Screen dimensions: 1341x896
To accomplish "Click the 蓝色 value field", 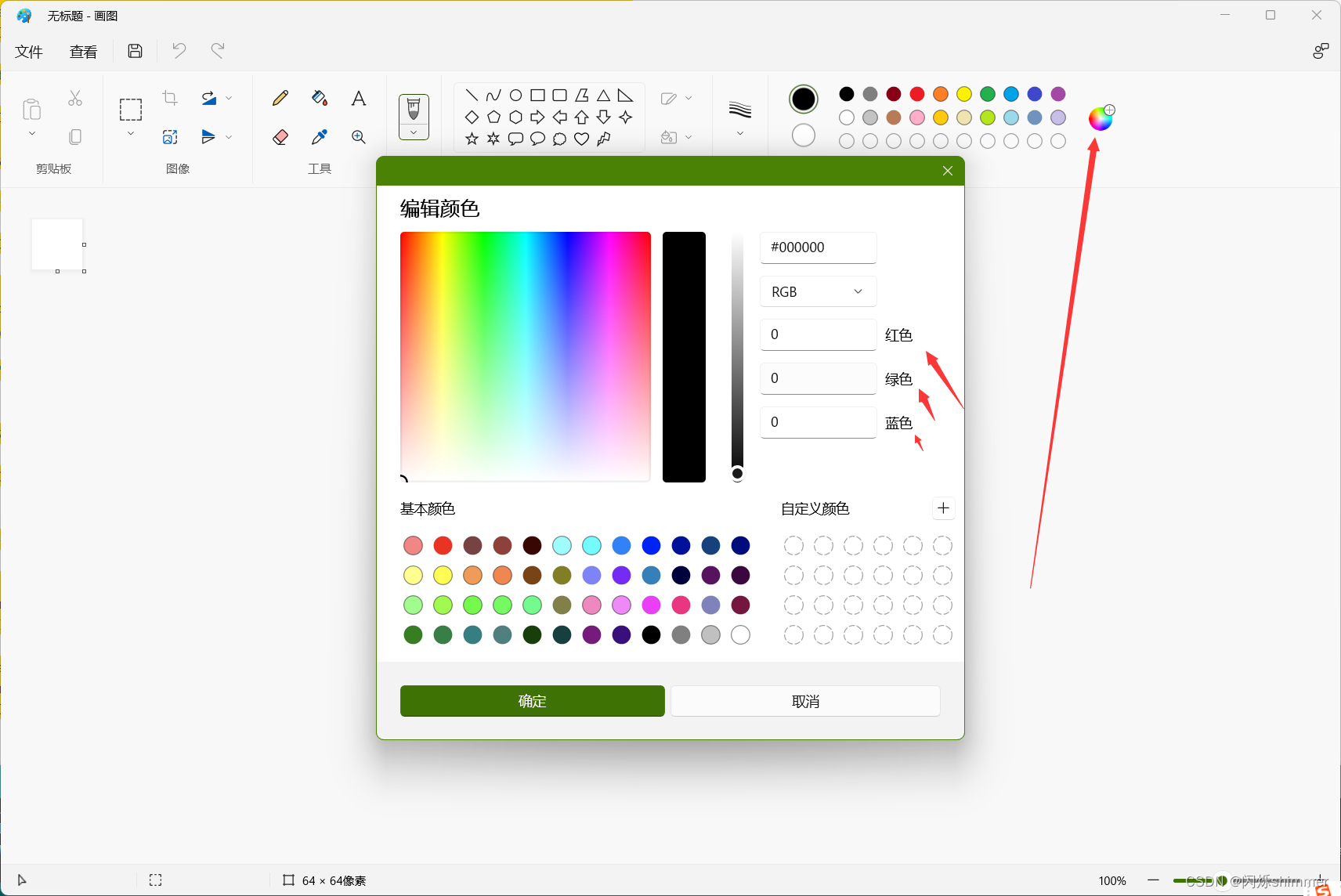I will click(818, 422).
